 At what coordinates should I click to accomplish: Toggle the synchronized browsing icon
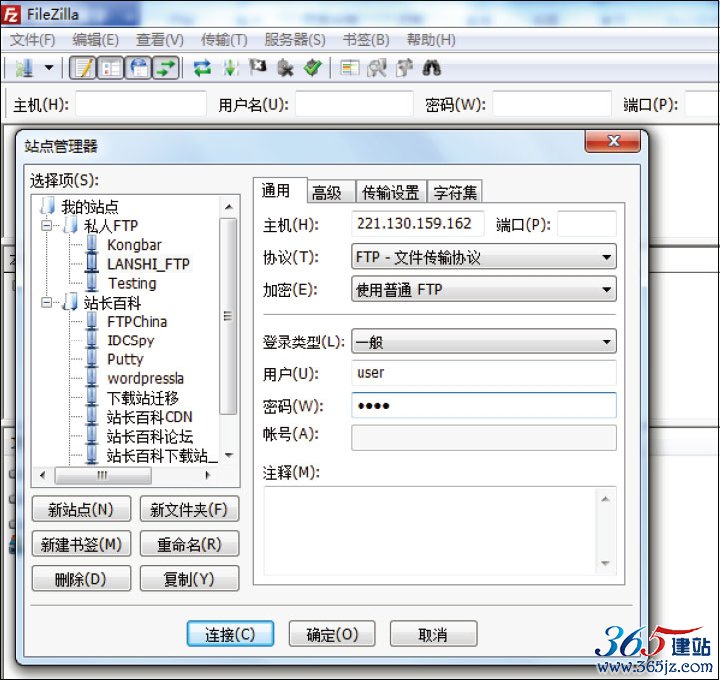tap(404, 68)
